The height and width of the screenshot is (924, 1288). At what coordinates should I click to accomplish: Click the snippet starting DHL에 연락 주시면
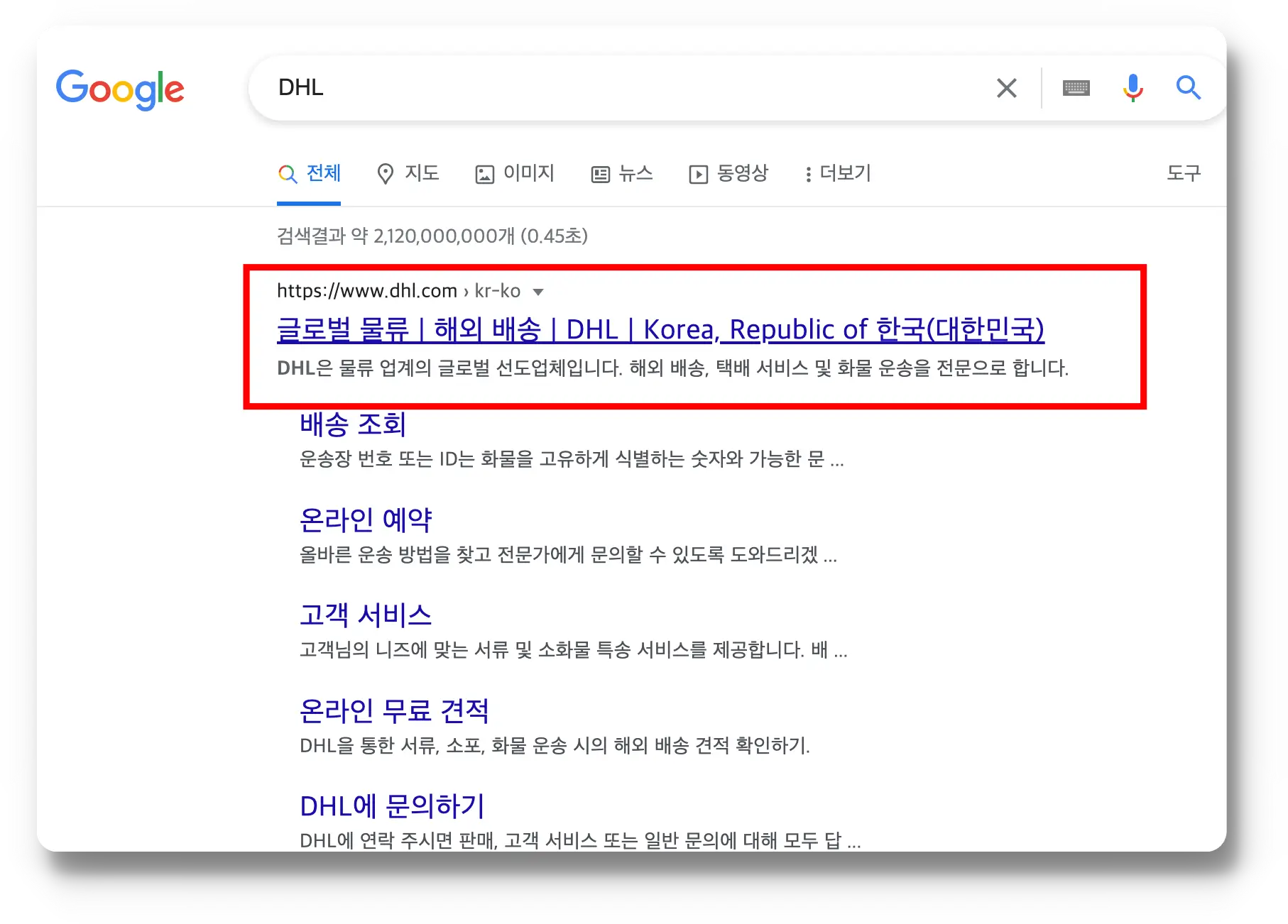tap(580, 840)
